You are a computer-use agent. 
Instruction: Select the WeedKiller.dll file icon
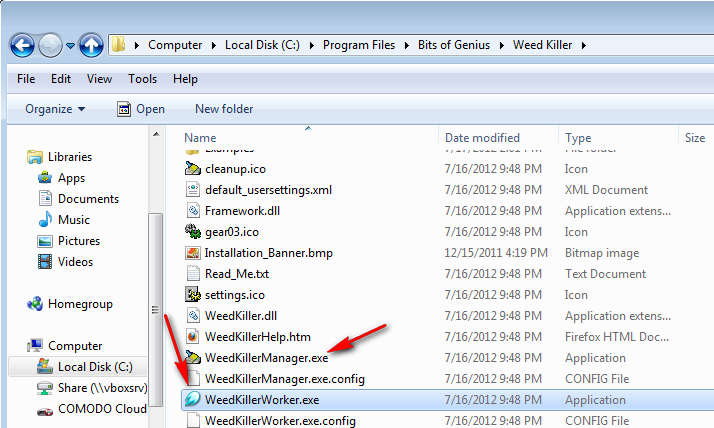coord(193,316)
